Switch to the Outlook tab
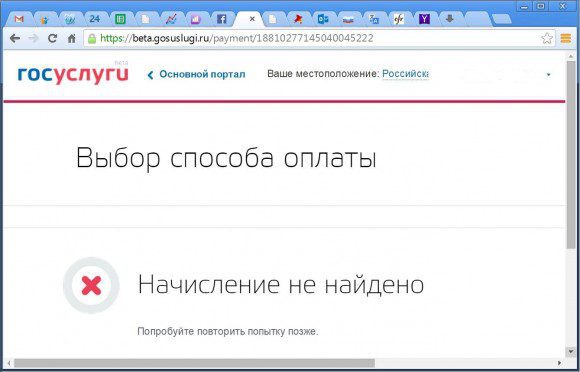This screenshot has height=372, width=580. click(323, 19)
